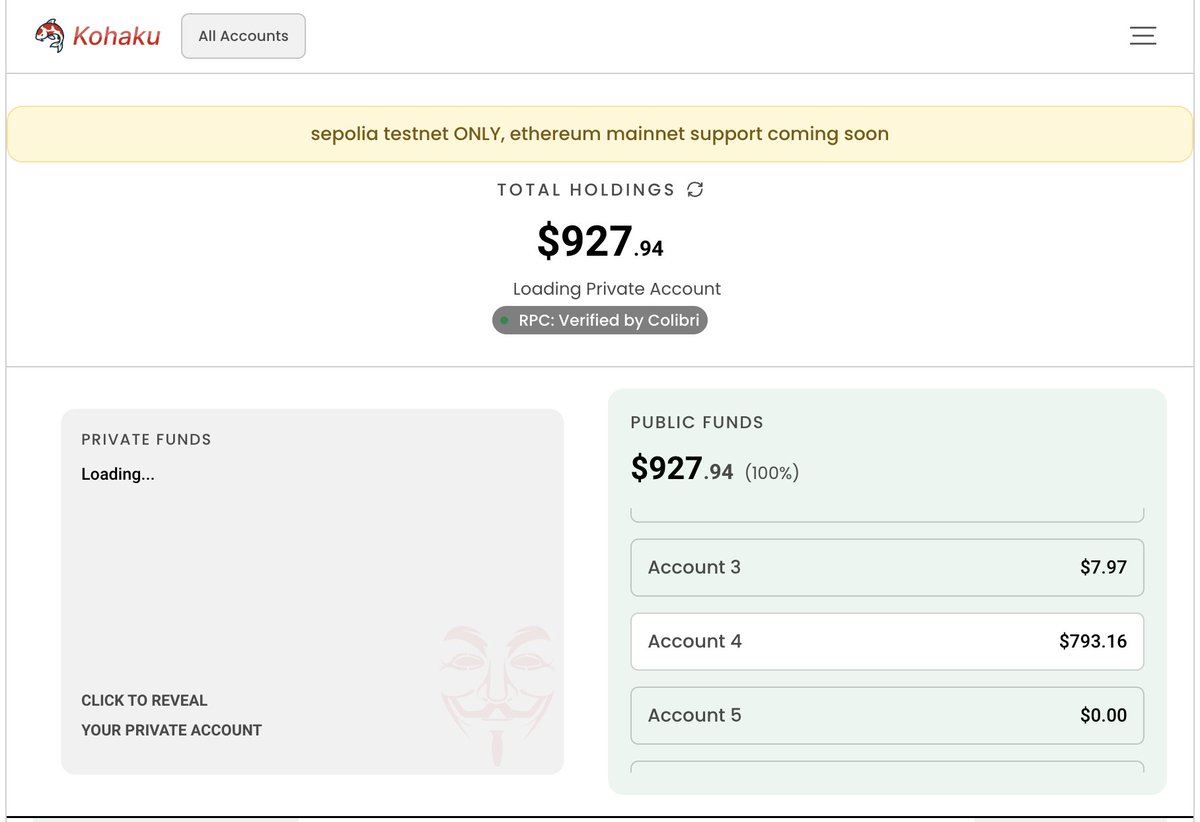Select Account 3 row
The image size is (1200, 822).
click(x=887, y=568)
